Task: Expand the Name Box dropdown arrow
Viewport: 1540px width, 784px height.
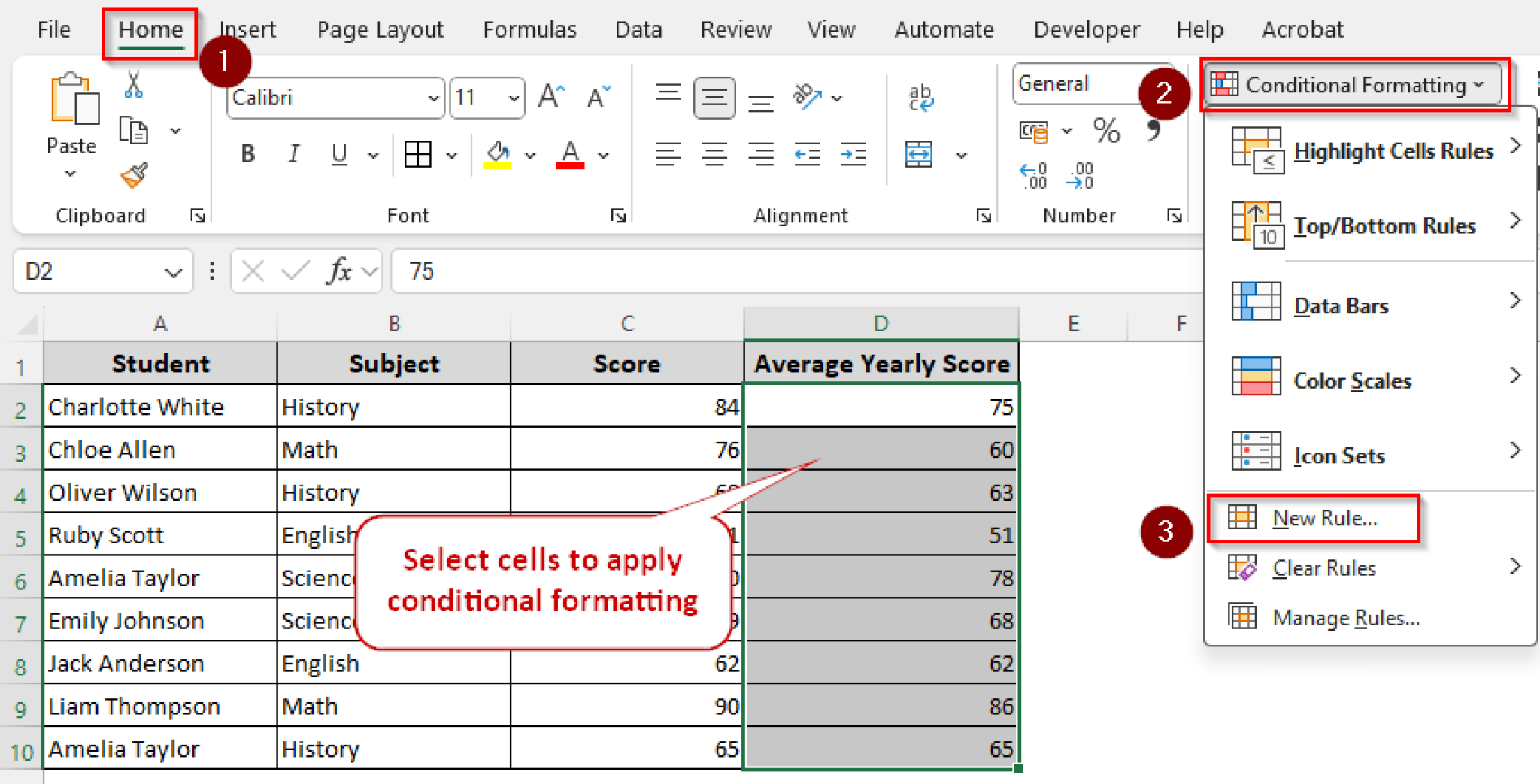Action: [x=174, y=272]
